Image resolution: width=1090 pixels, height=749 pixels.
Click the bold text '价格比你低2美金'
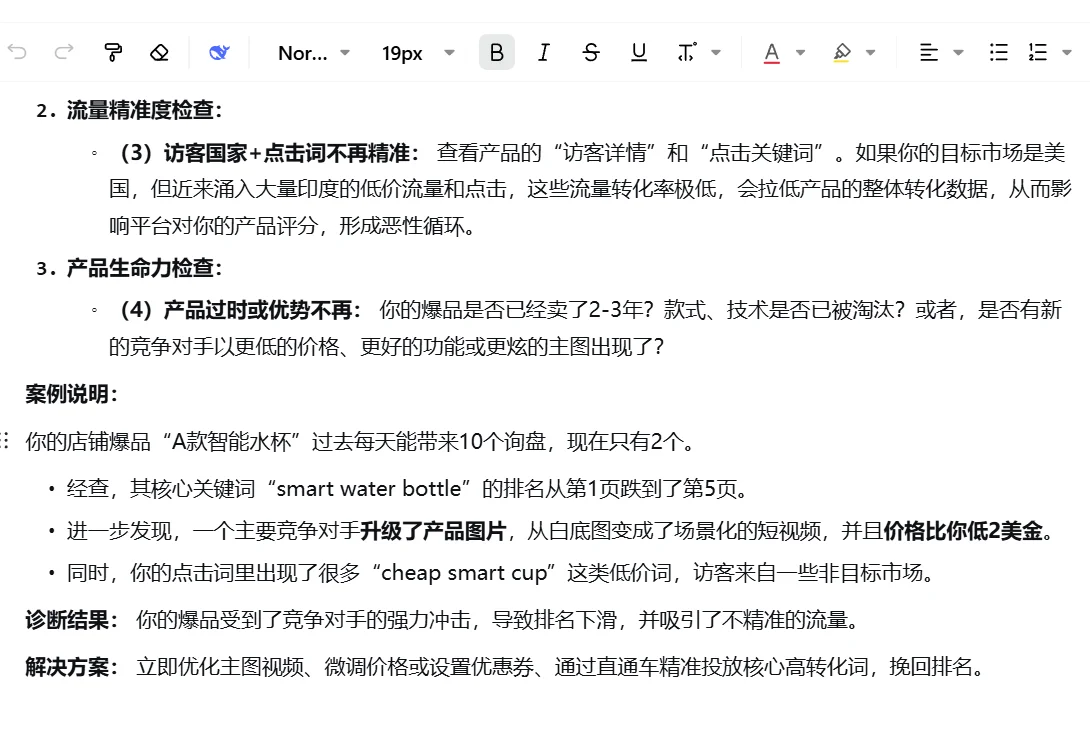pos(963,531)
